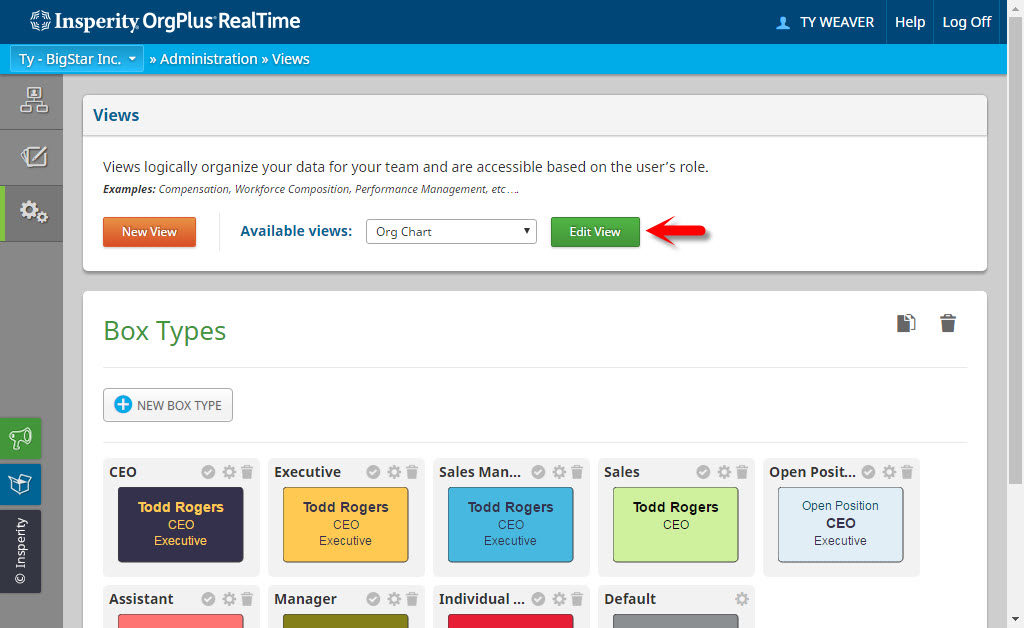Click the copy icon beside Box Types
Image resolution: width=1024 pixels, height=628 pixels.
[906, 323]
